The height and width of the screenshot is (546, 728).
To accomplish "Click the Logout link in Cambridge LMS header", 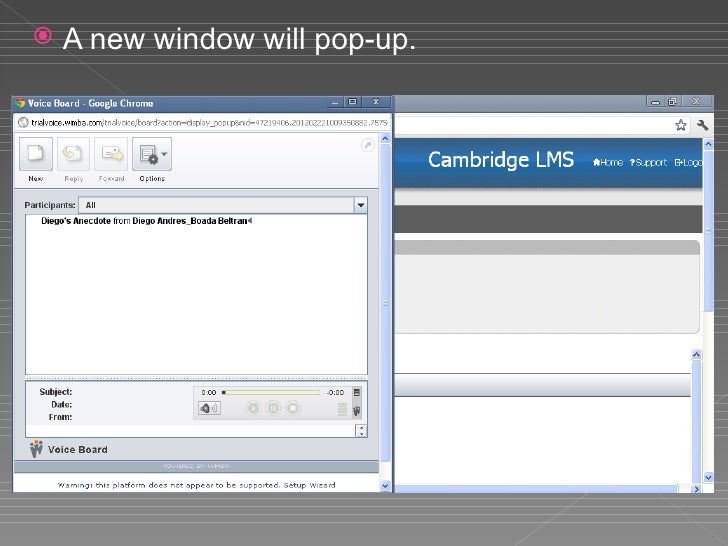I will tap(688, 162).
